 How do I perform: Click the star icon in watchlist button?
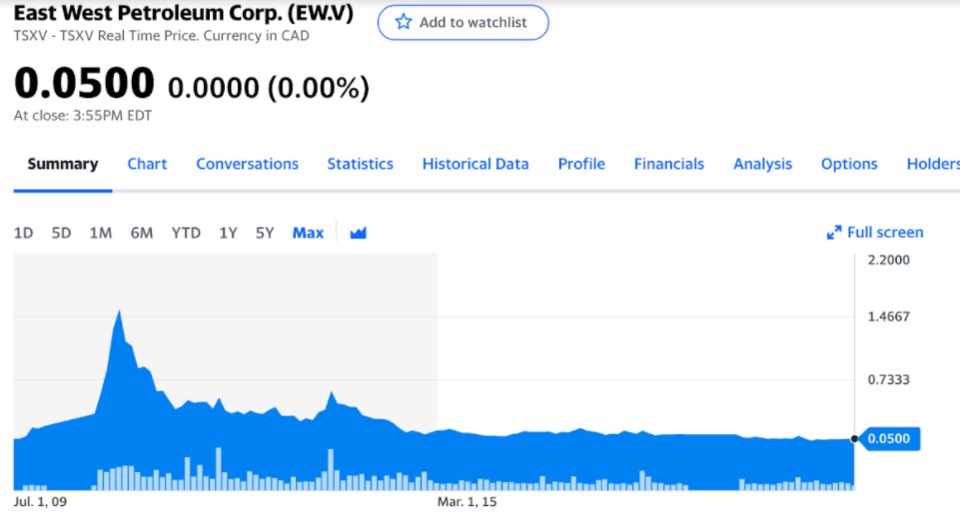point(403,23)
